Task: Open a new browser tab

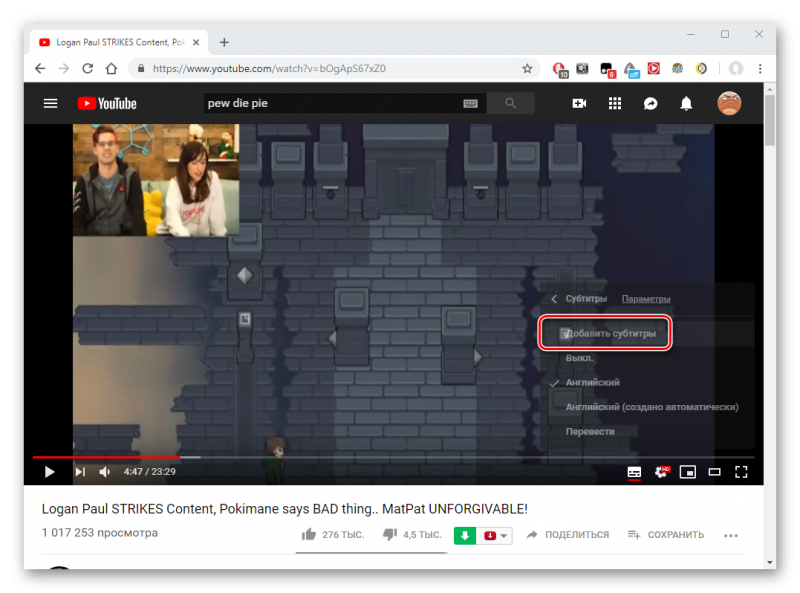Action: [x=224, y=42]
